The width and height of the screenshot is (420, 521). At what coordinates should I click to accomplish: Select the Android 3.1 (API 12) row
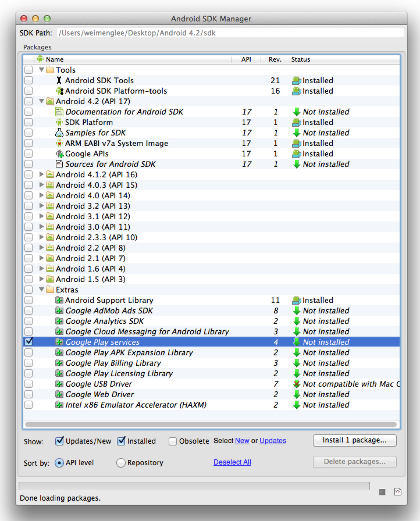(212, 216)
